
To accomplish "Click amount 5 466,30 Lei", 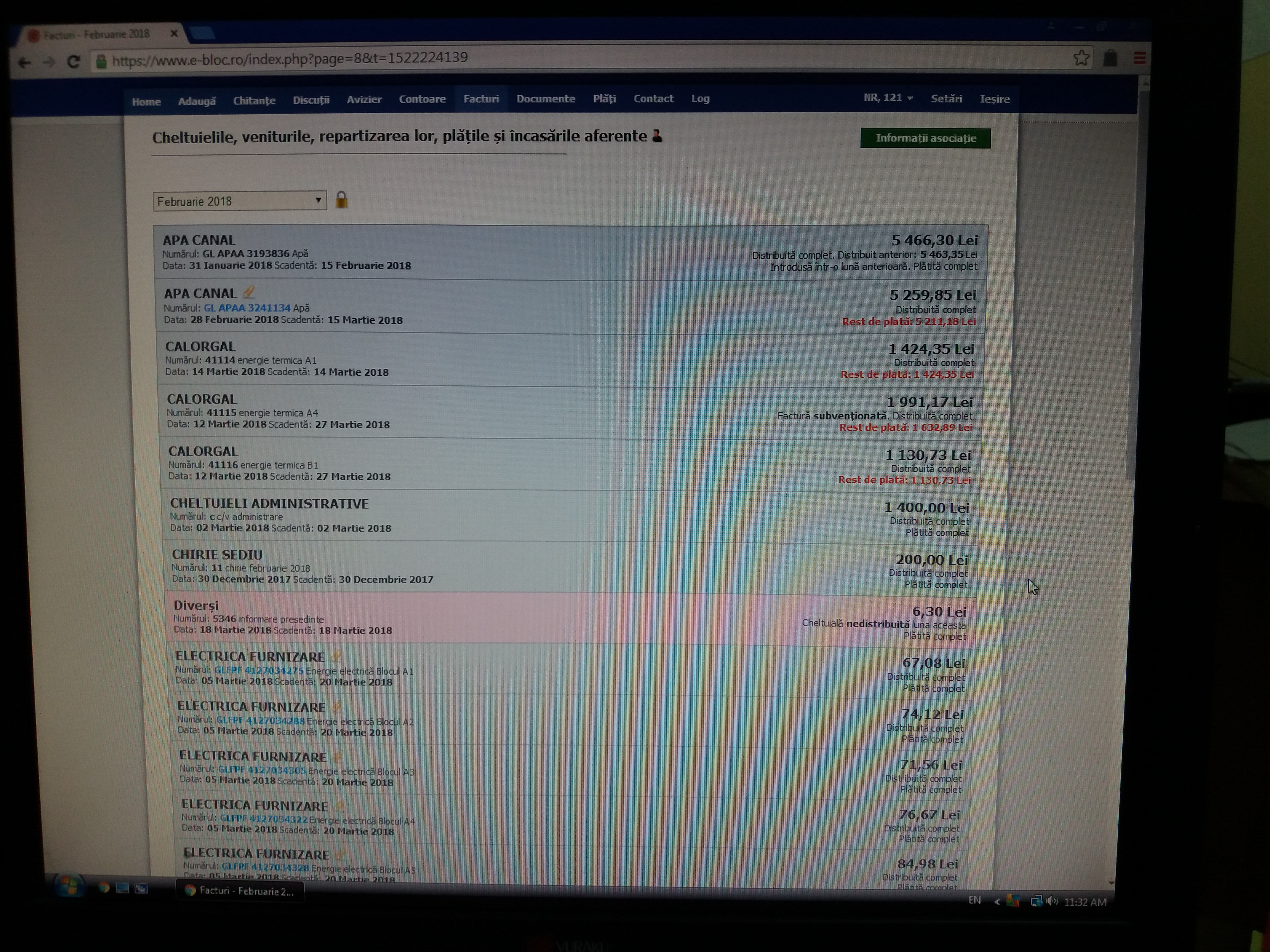I will click(935, 240).
